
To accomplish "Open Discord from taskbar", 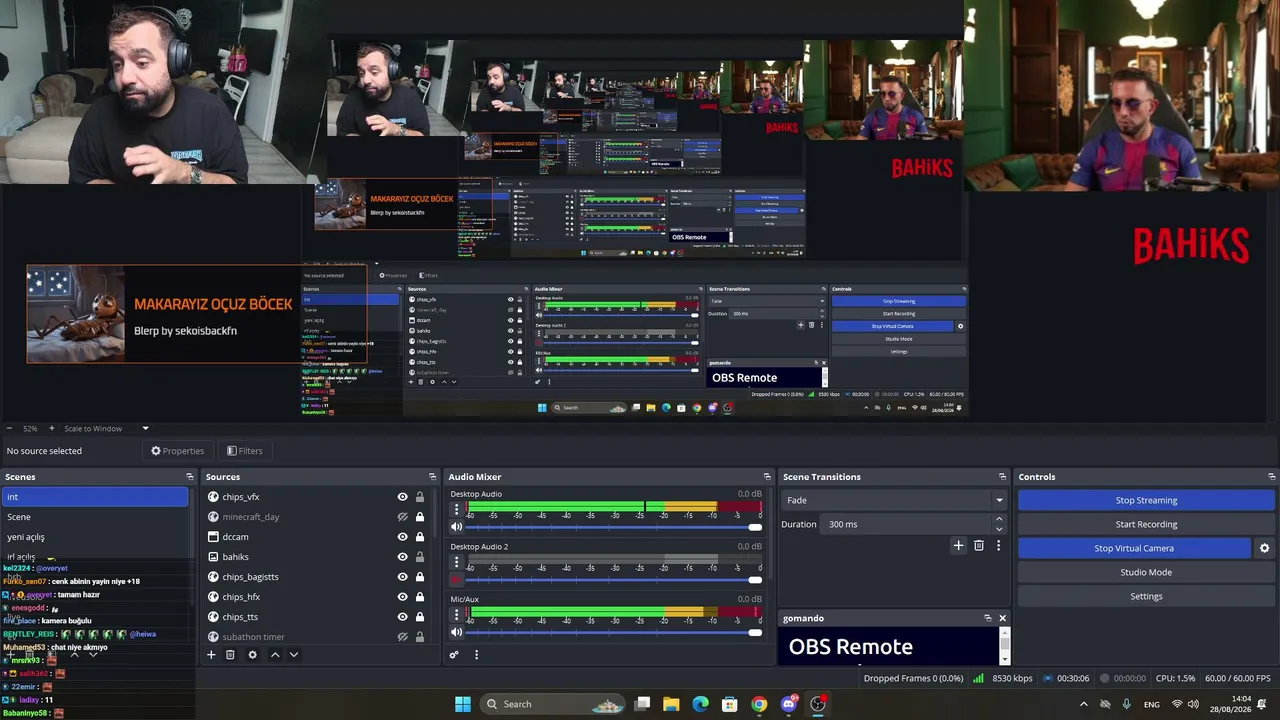I will tap(788, 704).
